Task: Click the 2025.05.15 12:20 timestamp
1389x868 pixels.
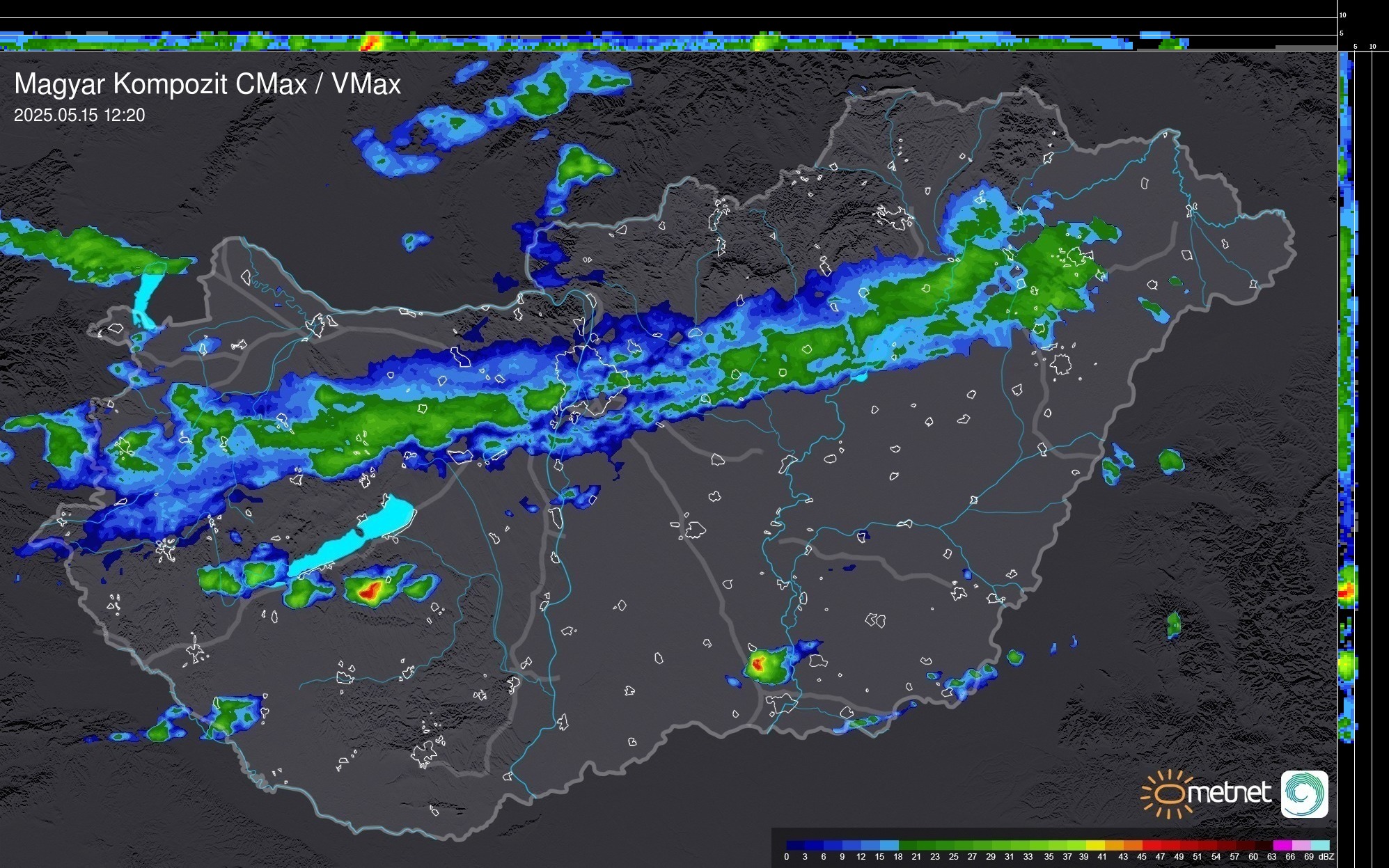Action: 79,116
